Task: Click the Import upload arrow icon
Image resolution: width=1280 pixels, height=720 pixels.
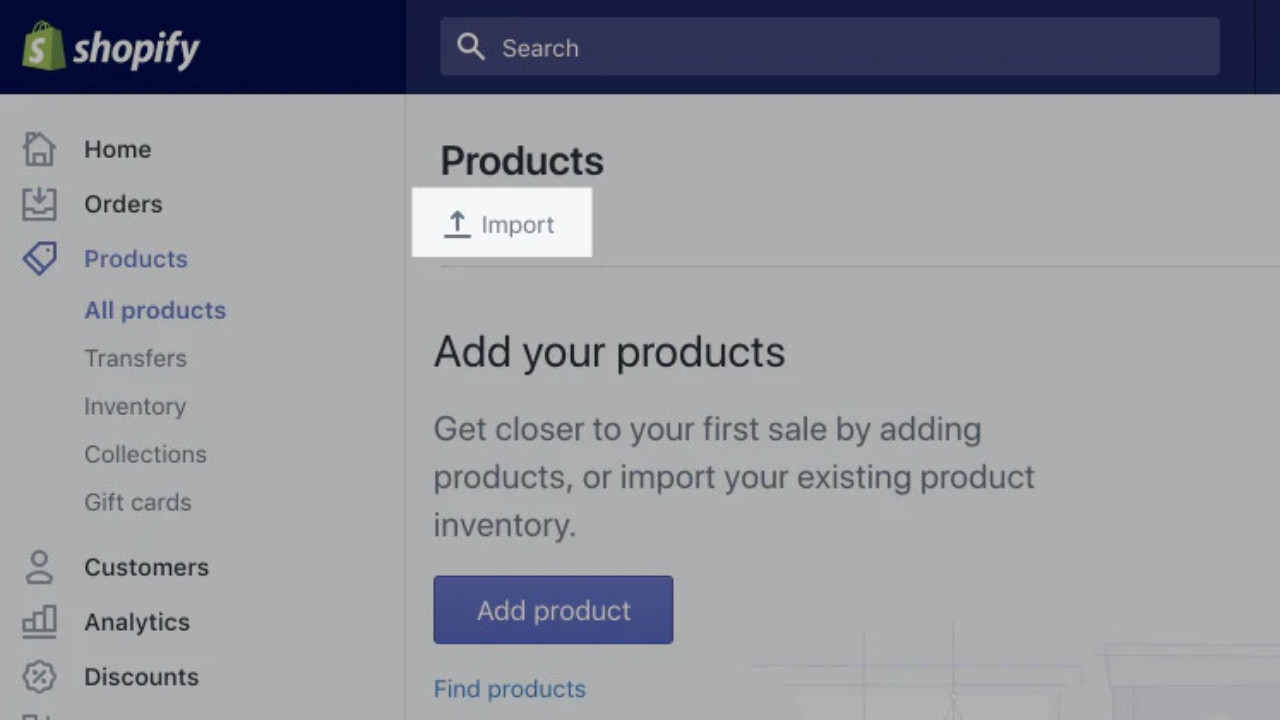Action: [x=457, y=224]
